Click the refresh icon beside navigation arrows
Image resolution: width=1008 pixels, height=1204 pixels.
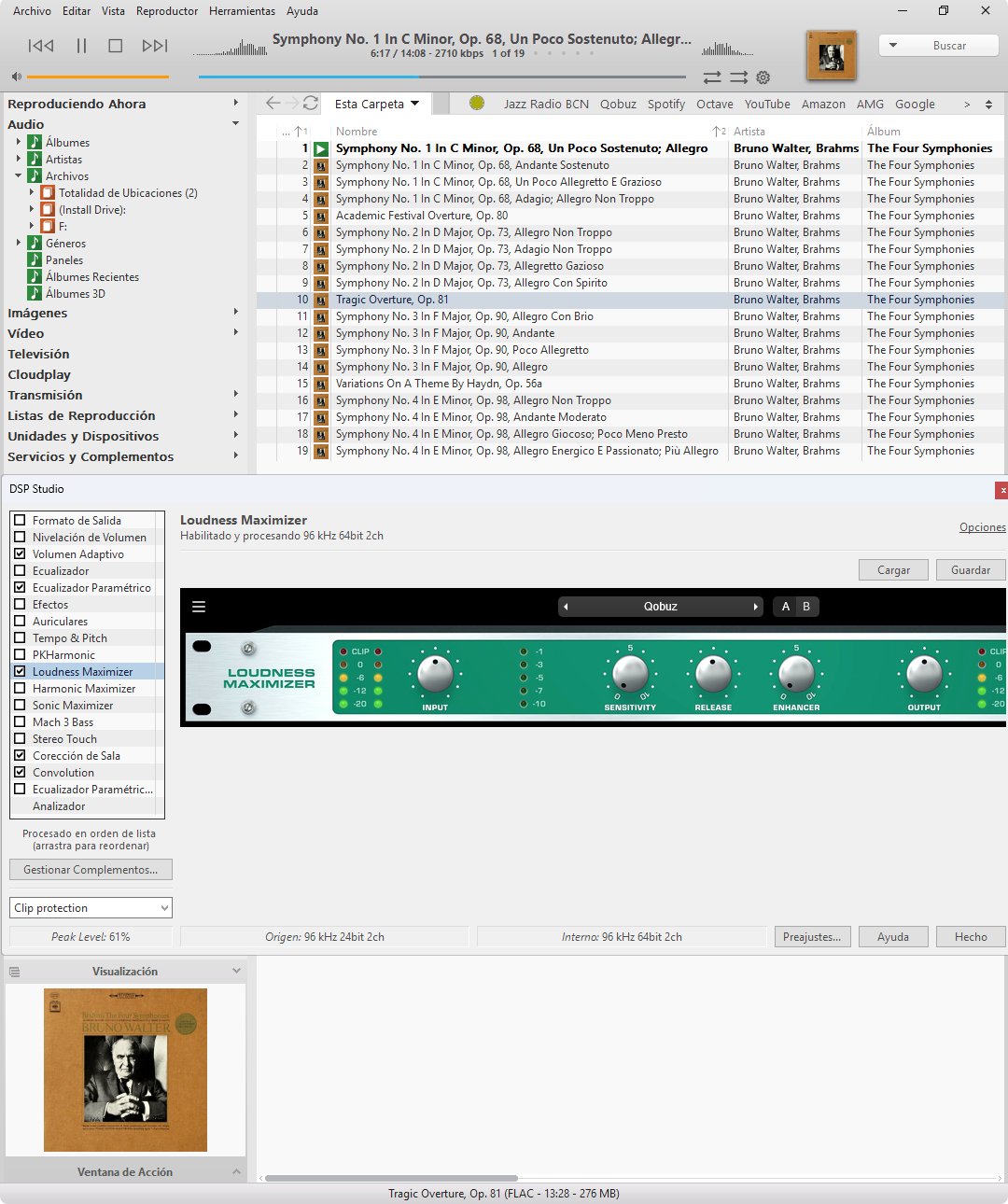click(x=311, y=104)
